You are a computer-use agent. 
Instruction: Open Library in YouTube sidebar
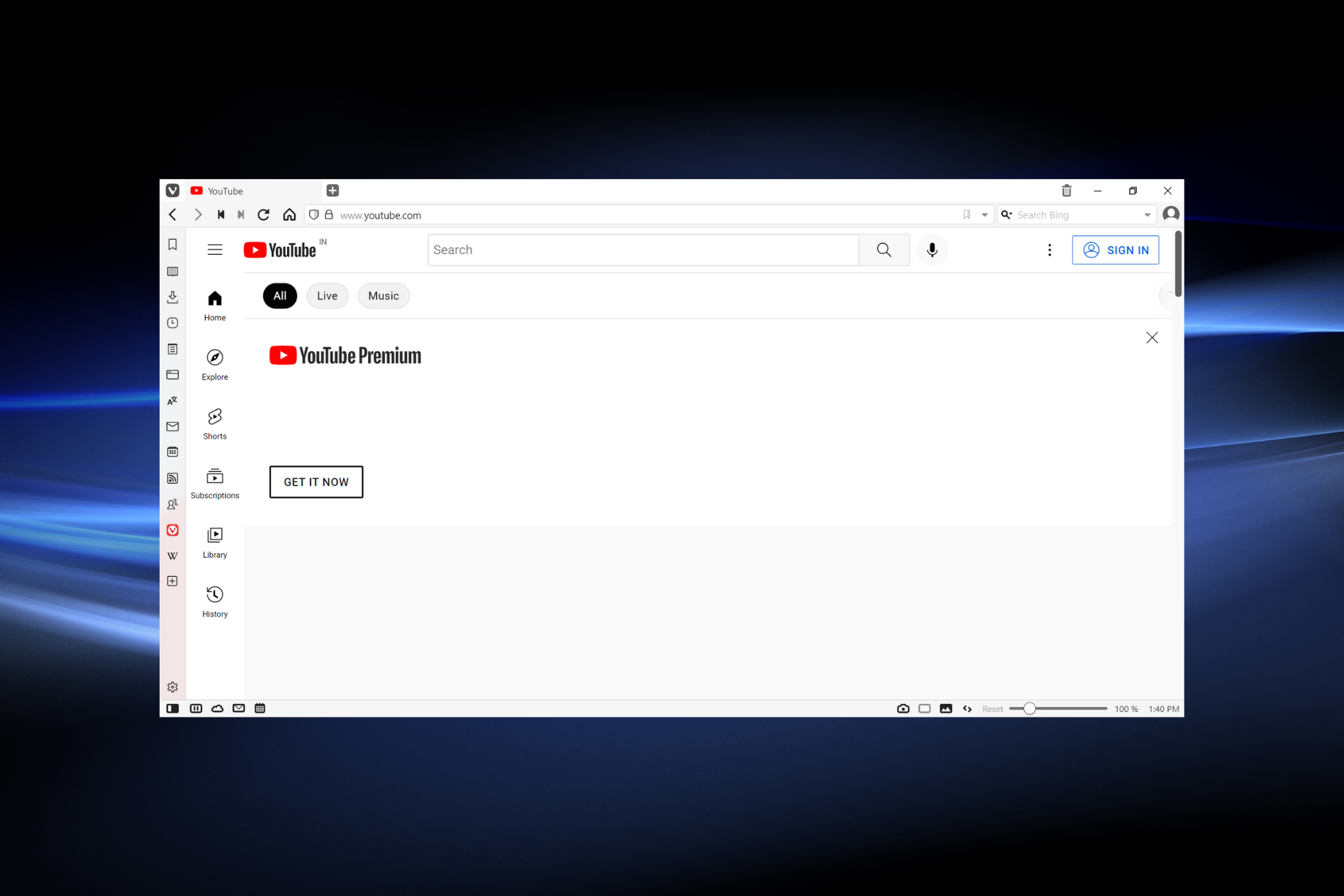[x=215, y=543]
